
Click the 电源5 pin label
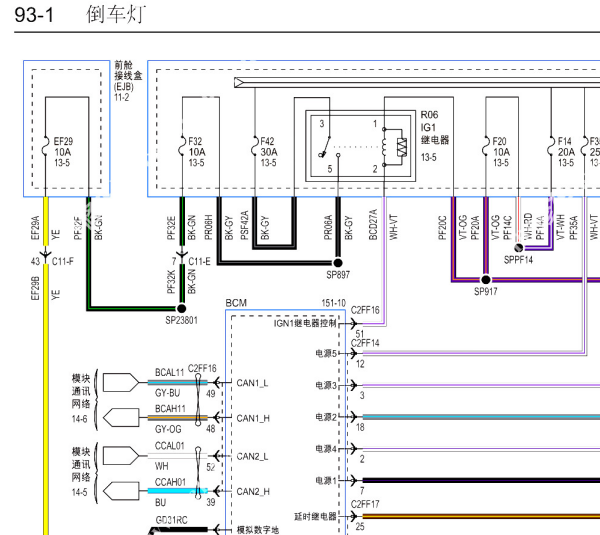click(326, 353)
